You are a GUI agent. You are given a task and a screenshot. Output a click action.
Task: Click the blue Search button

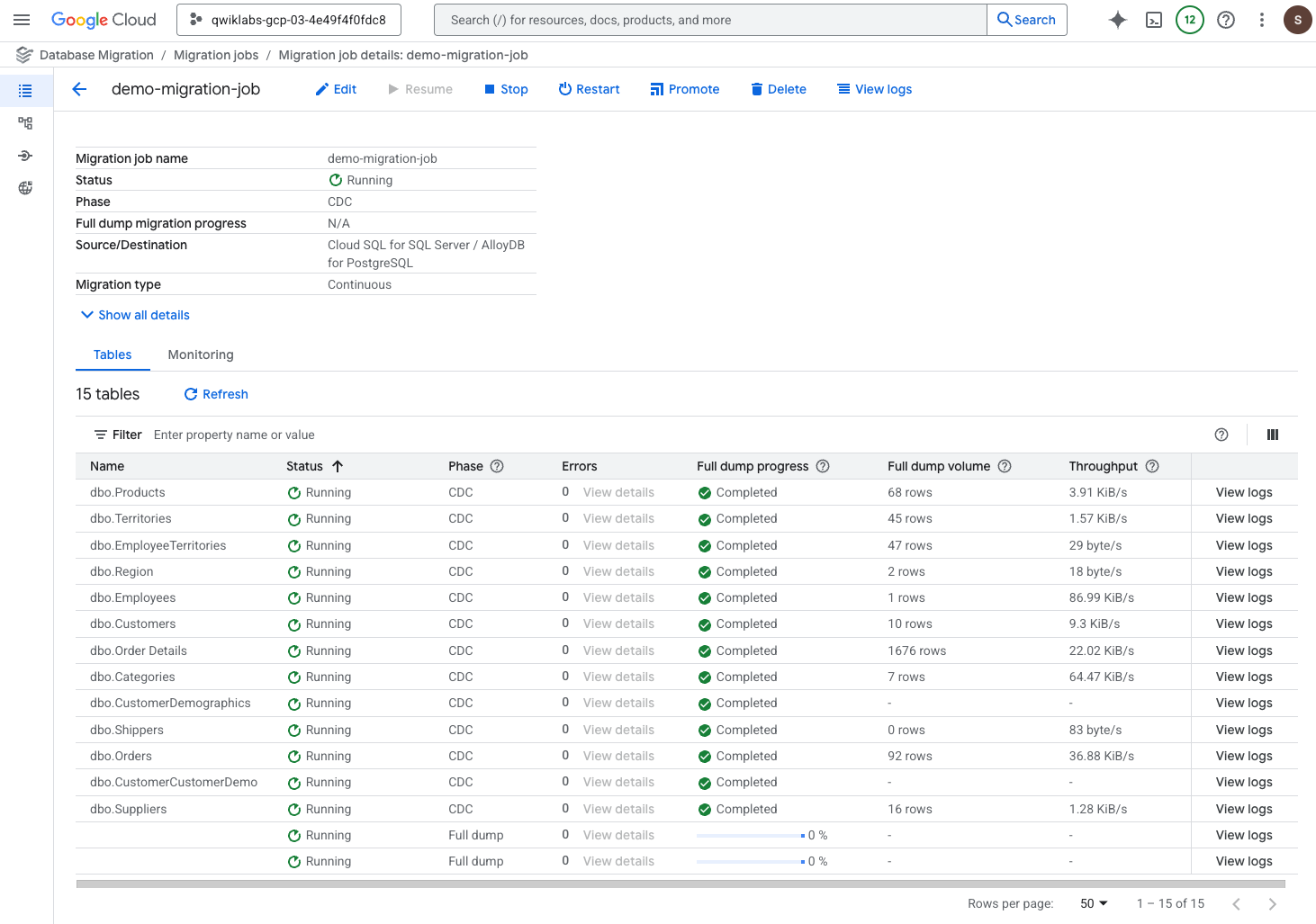click(x=1026, y=20)
